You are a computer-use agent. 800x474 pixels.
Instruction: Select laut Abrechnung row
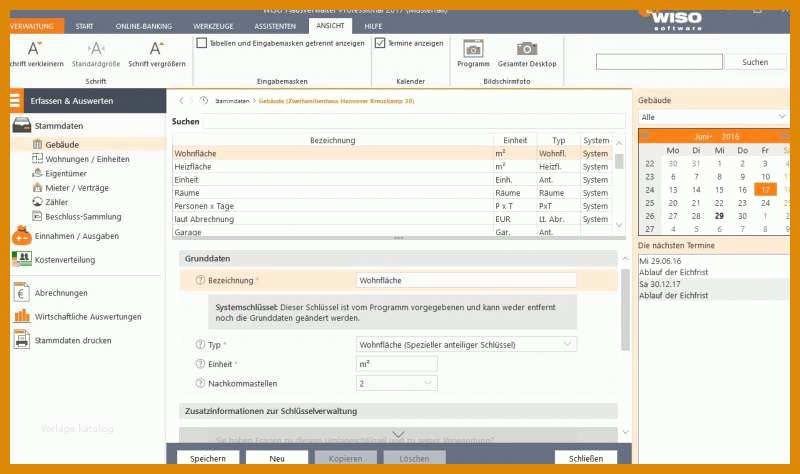tap(393, 219)
